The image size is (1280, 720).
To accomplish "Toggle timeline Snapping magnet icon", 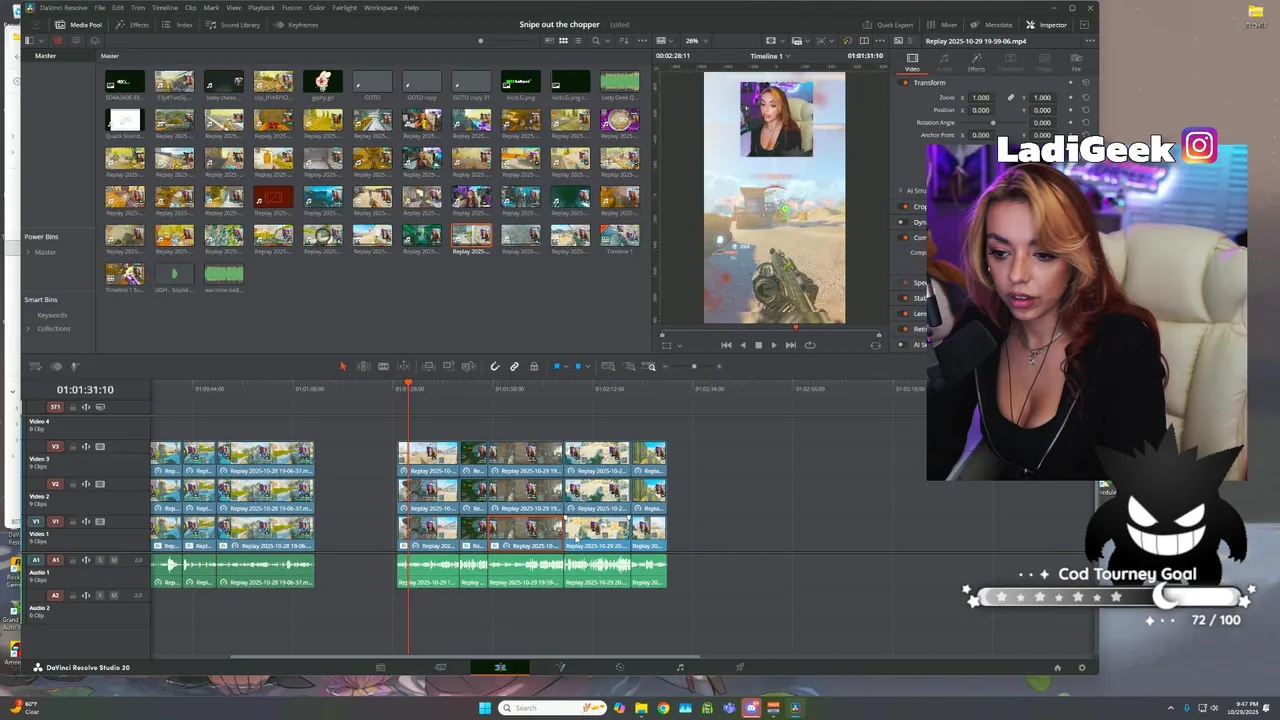I will (494, 367).
